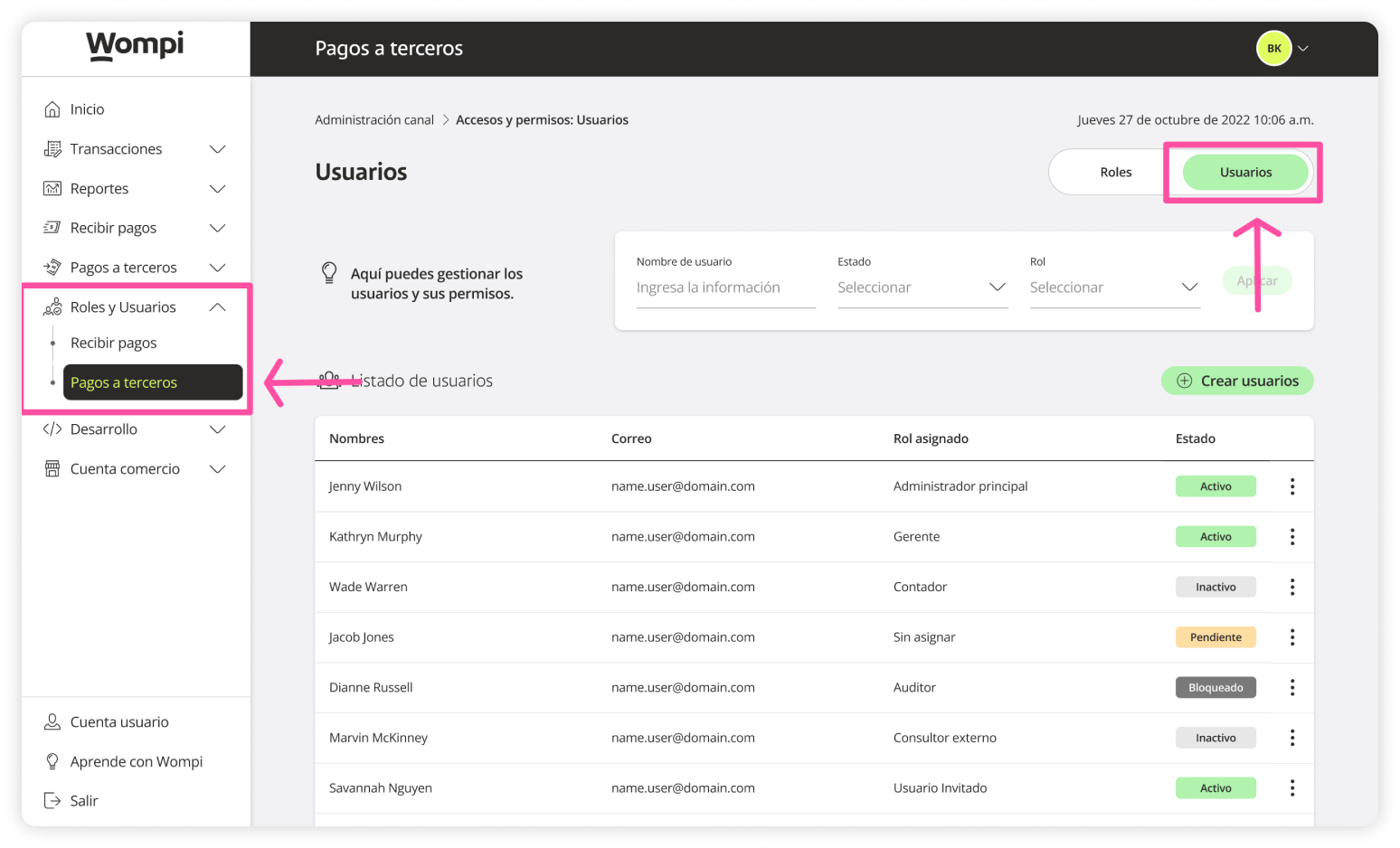Switch to the Roles tab
Viewport: 1400px width, 848px height.
[x=1115, y=172]
